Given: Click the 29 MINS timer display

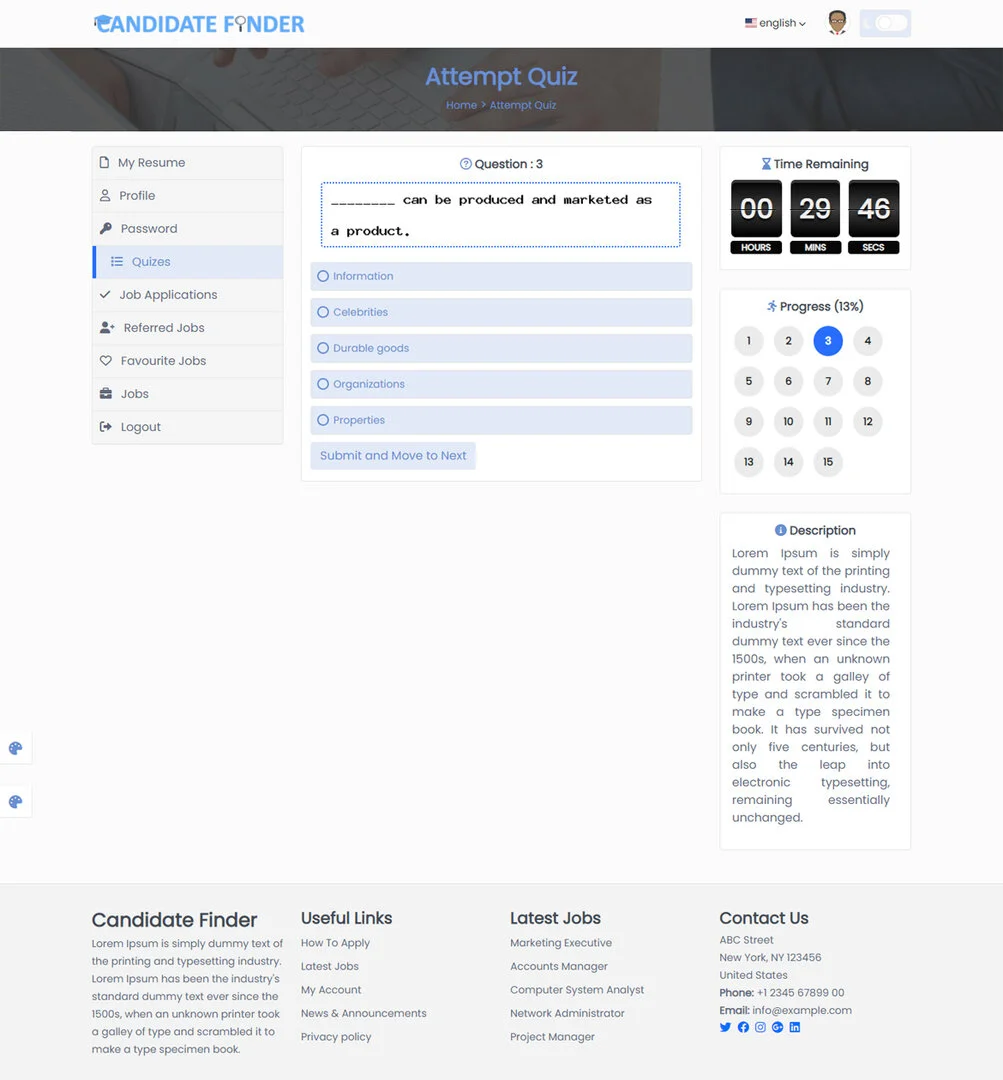Looking at the screenshot, I should coord(815,217).
